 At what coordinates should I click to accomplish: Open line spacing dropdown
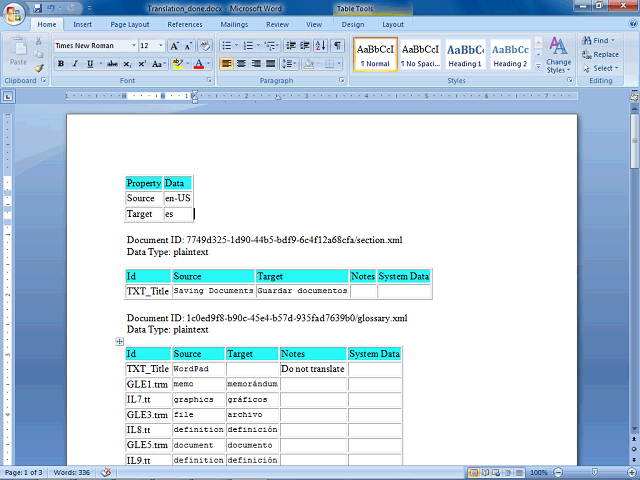click(289, 64)
